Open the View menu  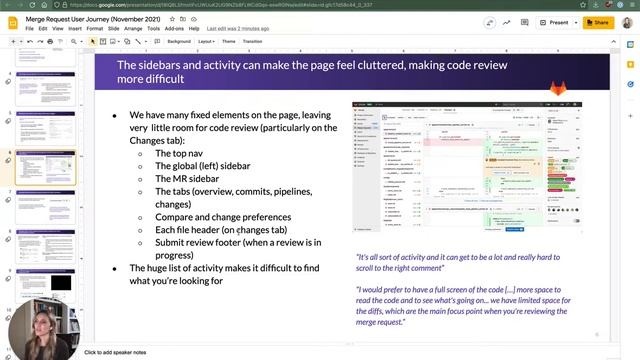point(58,29)
